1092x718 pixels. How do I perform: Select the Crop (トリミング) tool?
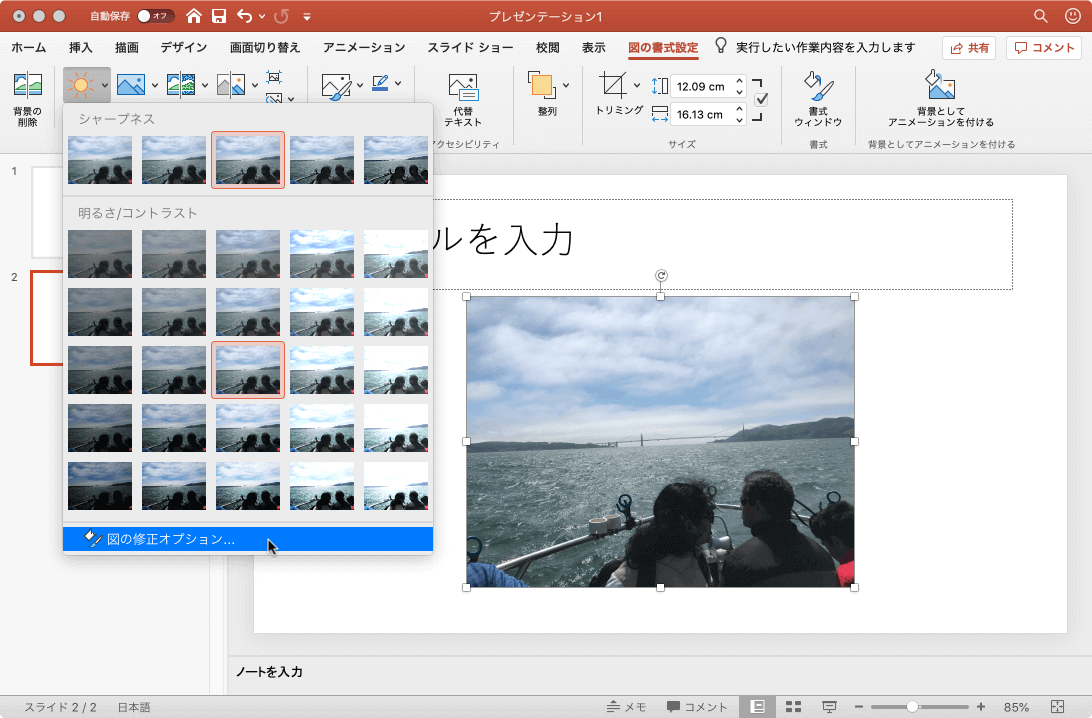point(612,86)
